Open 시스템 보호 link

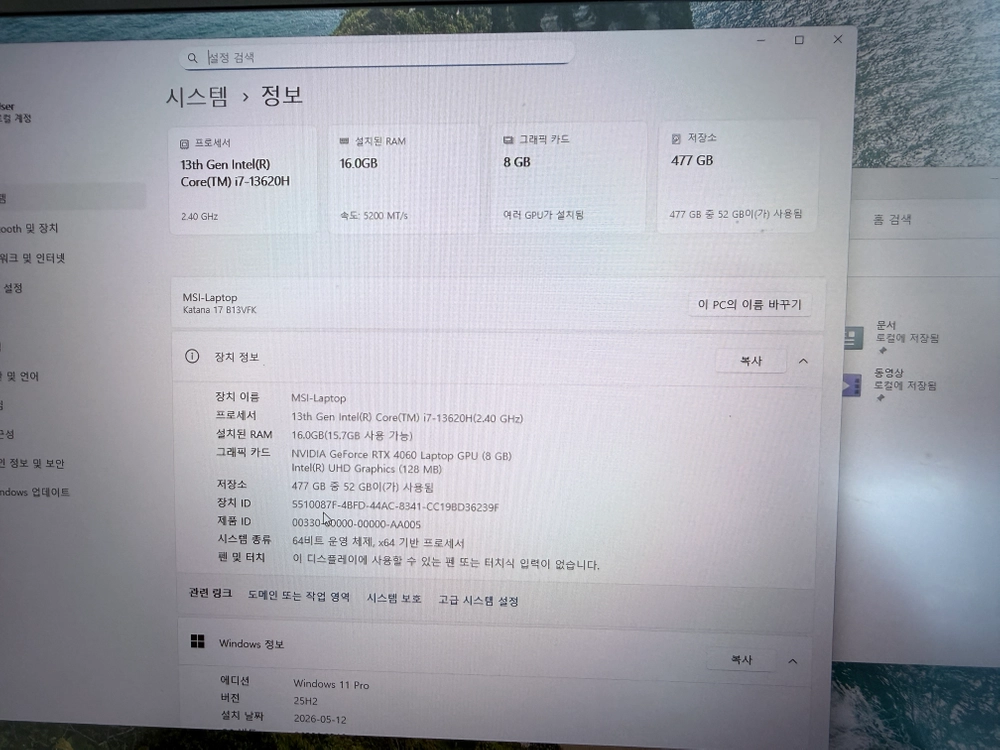click(393, 598)
